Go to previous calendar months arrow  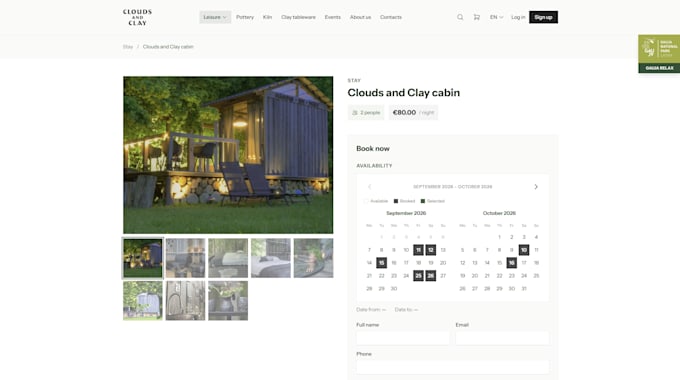click(369, 187)
